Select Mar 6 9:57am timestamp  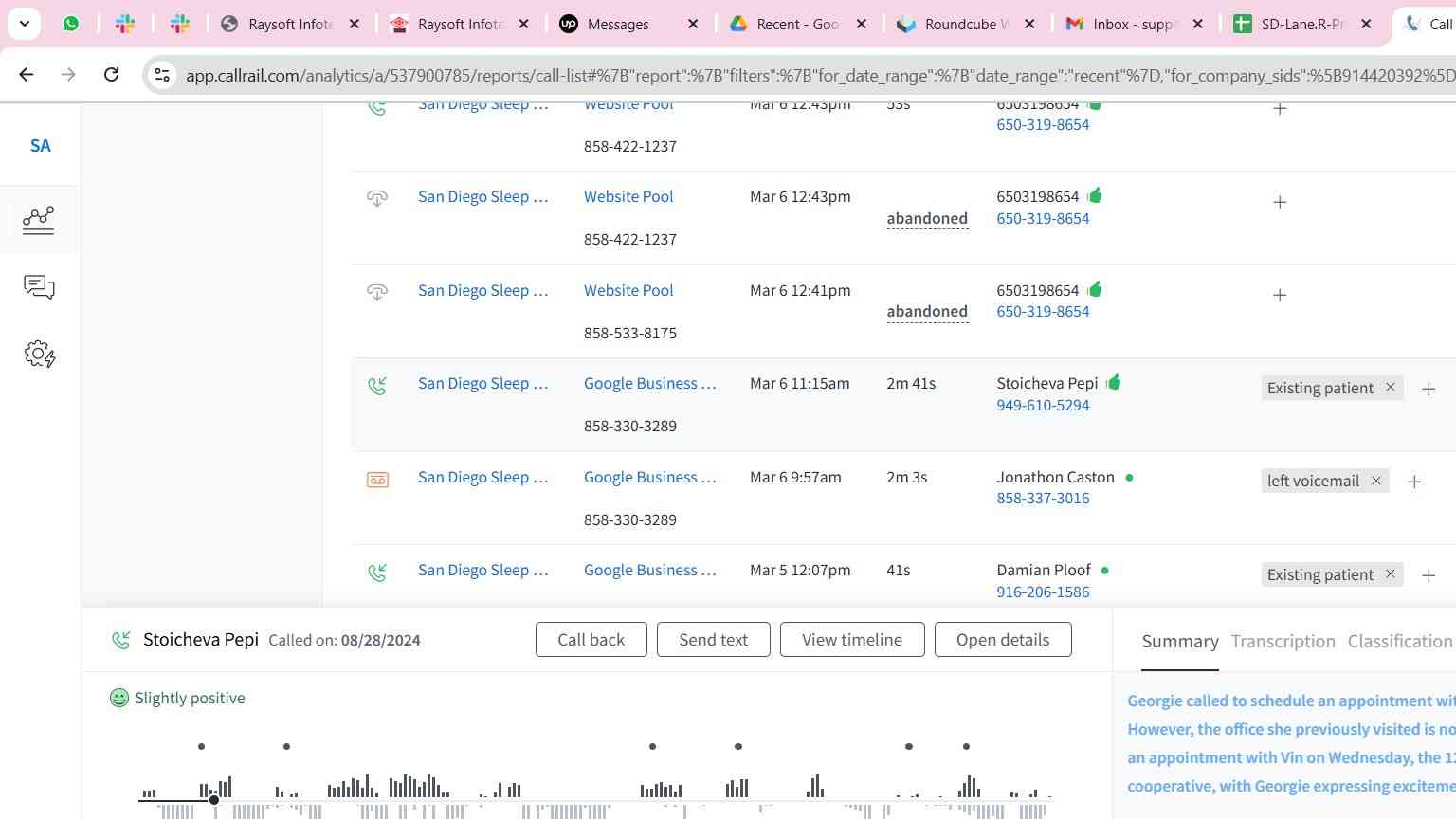click(795, 478)
